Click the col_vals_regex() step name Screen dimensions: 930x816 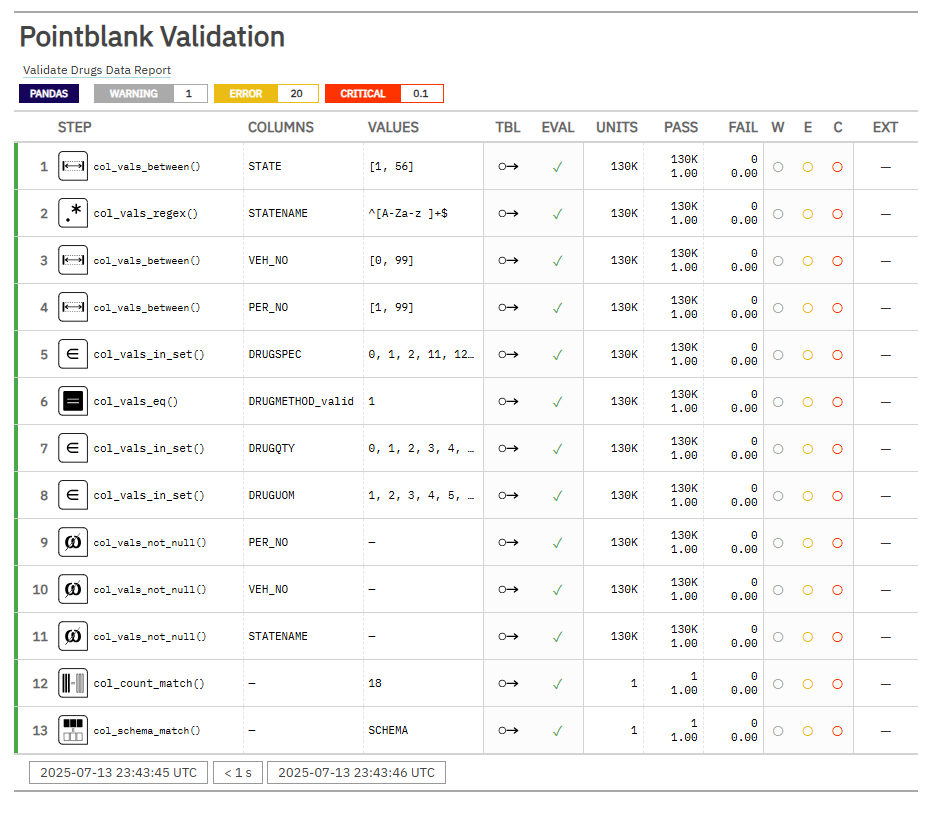(x=145, y=213)
